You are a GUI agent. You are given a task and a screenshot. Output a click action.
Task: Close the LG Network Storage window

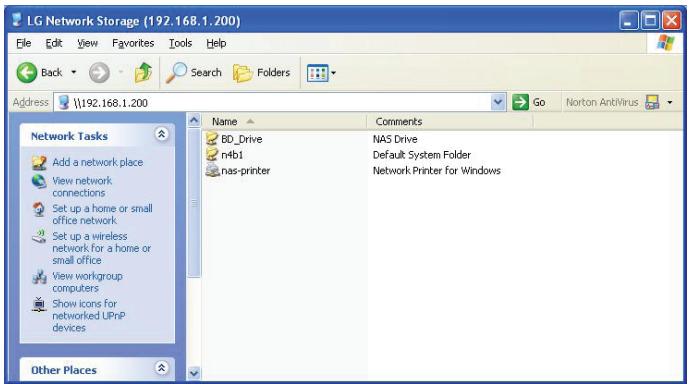click(x=672, y=21)
